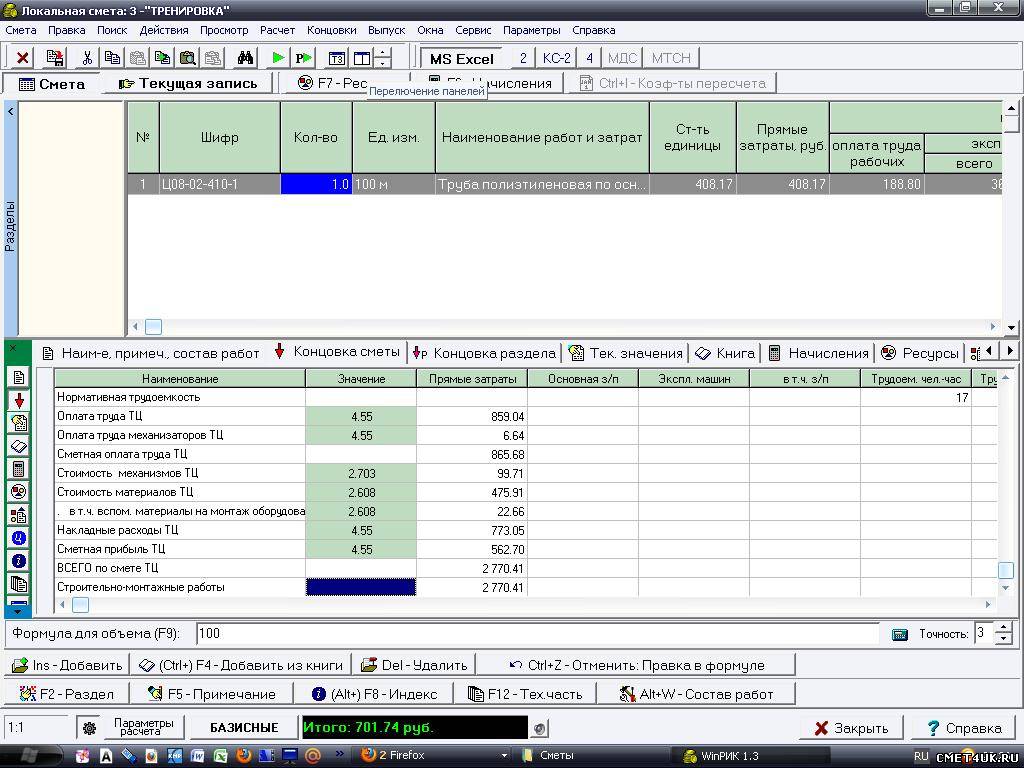Screen dimensions: 1024x768
Task: Click the blue info icon in sidebar
Action: (x=18, y=561)
